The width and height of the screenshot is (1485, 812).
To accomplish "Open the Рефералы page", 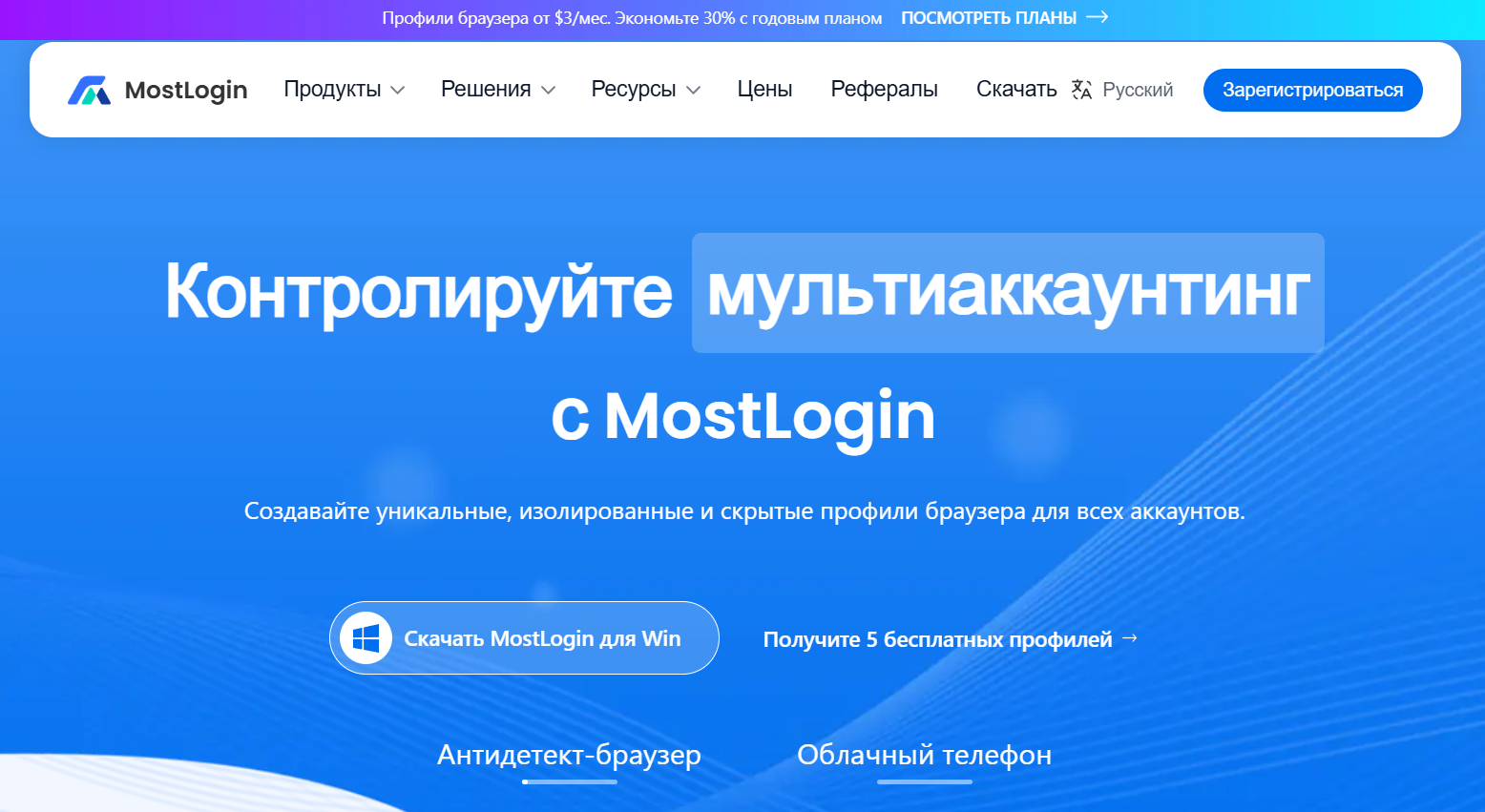I will 884,90.
